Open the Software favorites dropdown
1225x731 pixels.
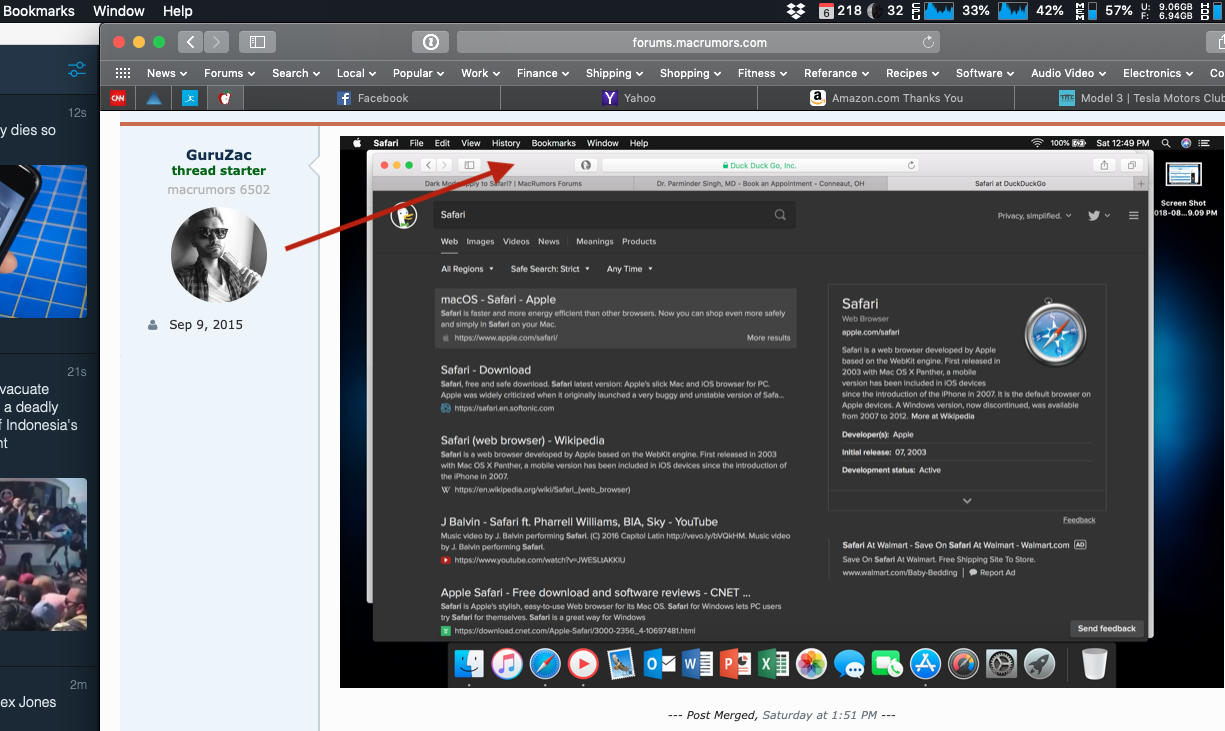click(x=986, y=73)
